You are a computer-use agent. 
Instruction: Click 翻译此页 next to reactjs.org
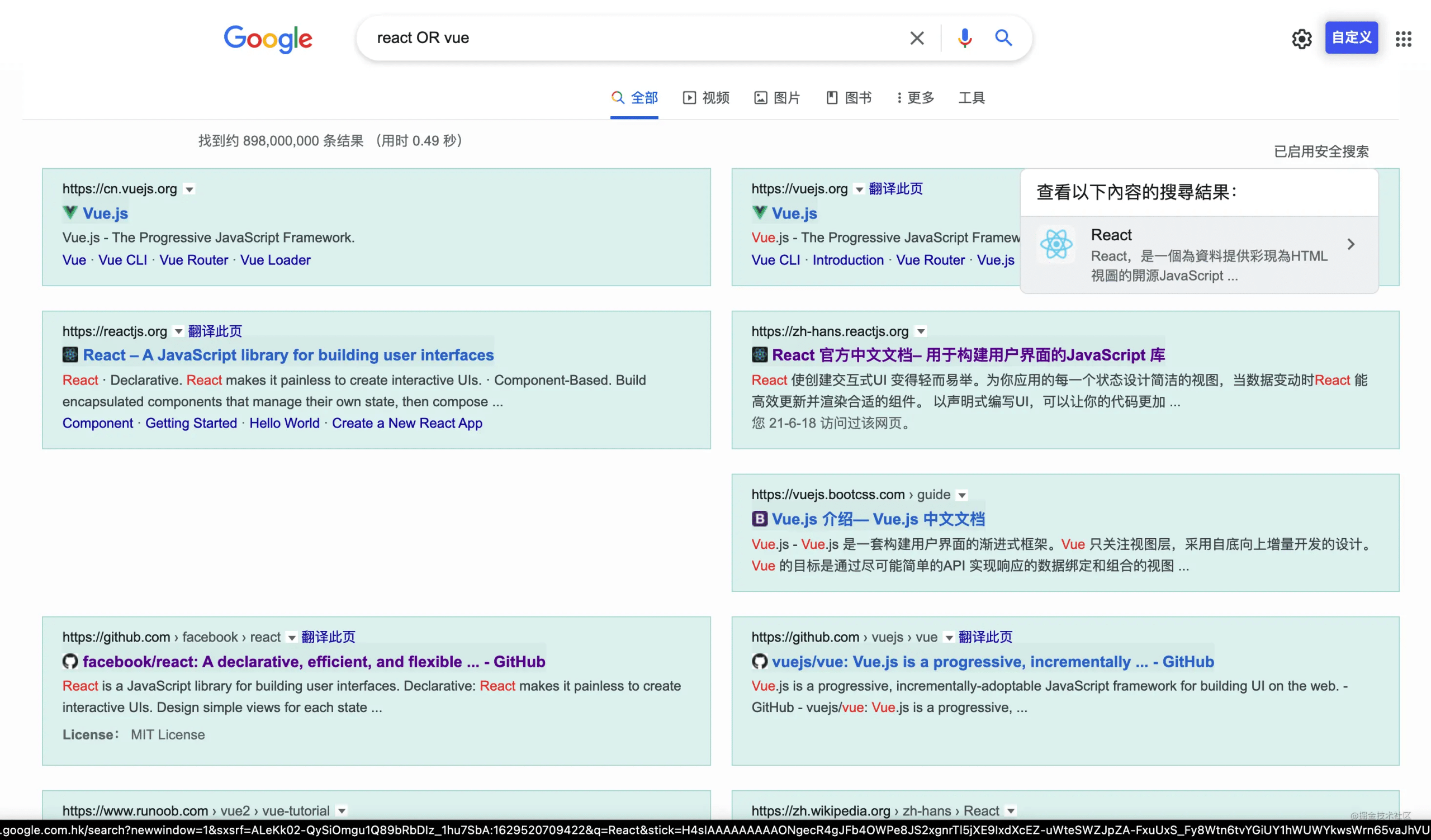coord(215,331)
